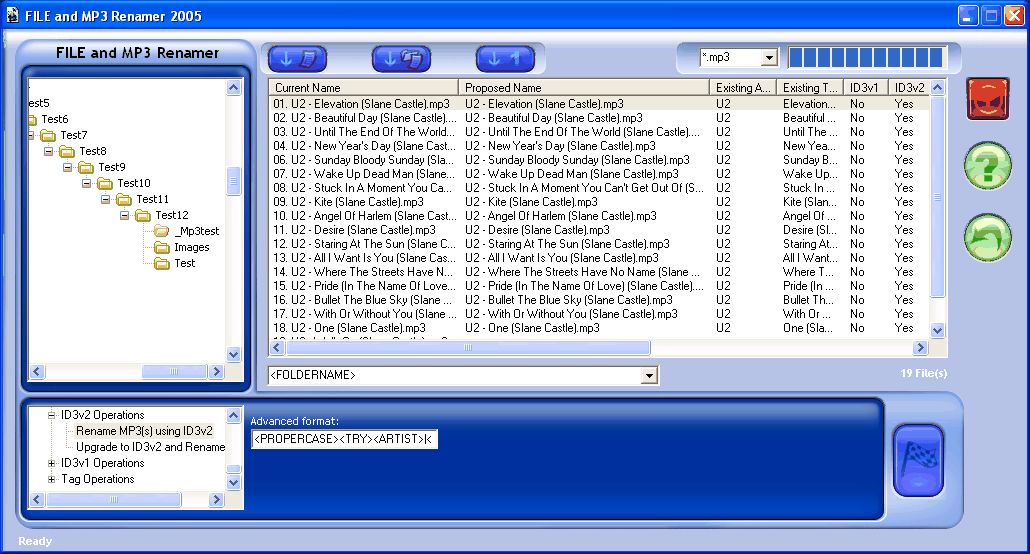Click the Proposed Name column header
The image size is (1030, 554).
point(583,88)
